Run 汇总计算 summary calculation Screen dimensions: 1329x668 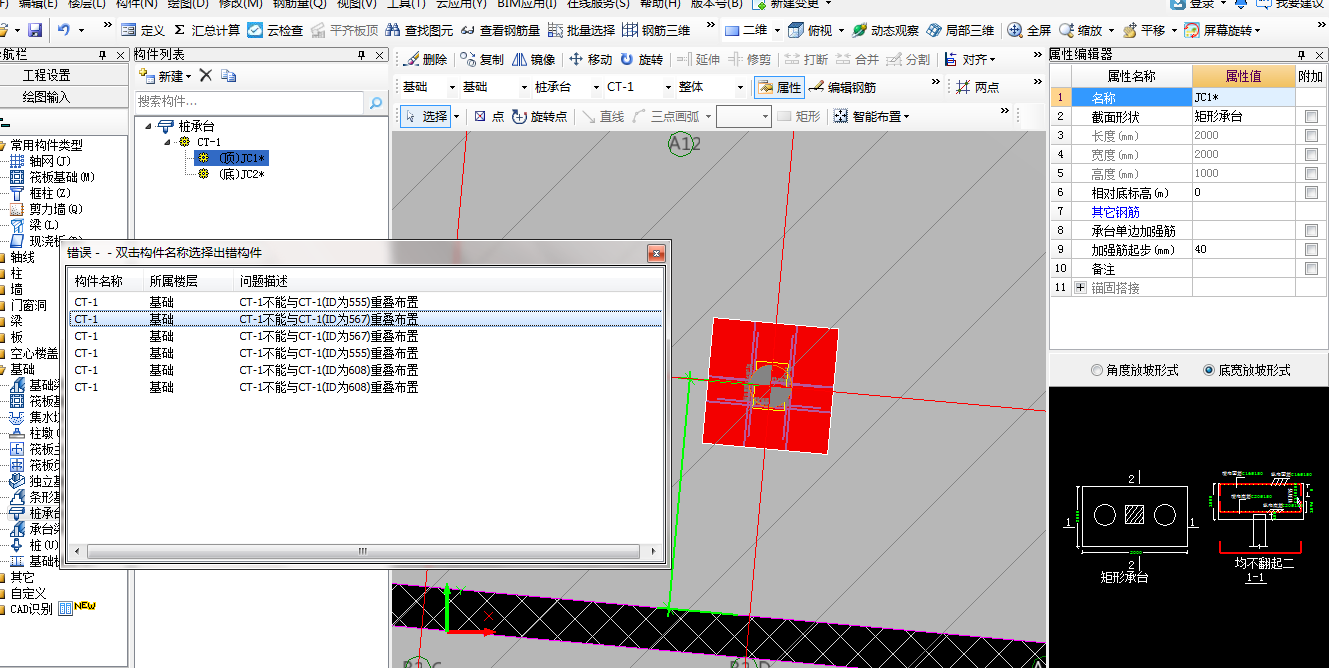[207, 31]
